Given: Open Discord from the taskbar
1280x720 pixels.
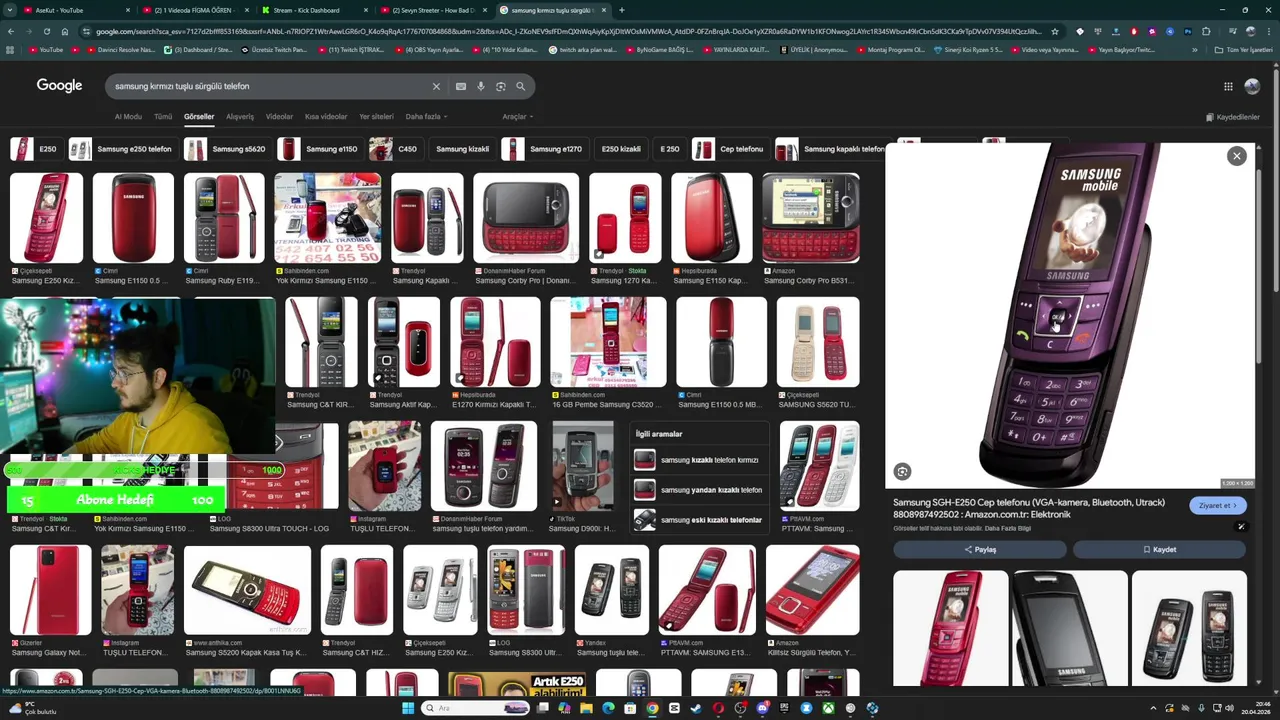Looking at the screenshot, I should pyautogui.click(x=762, y=708).
